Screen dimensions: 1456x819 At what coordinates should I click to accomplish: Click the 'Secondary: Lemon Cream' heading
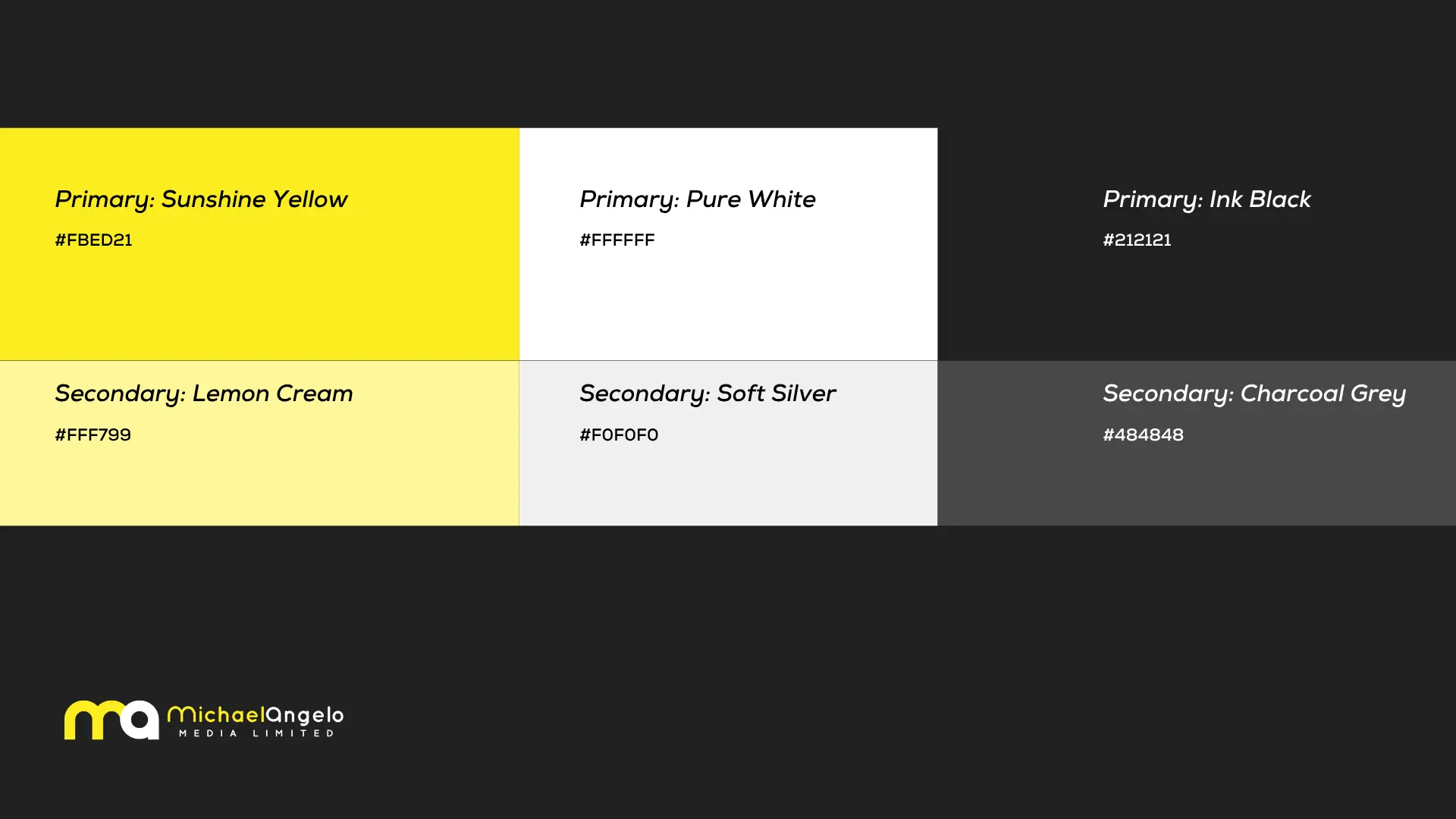[204, 394]
